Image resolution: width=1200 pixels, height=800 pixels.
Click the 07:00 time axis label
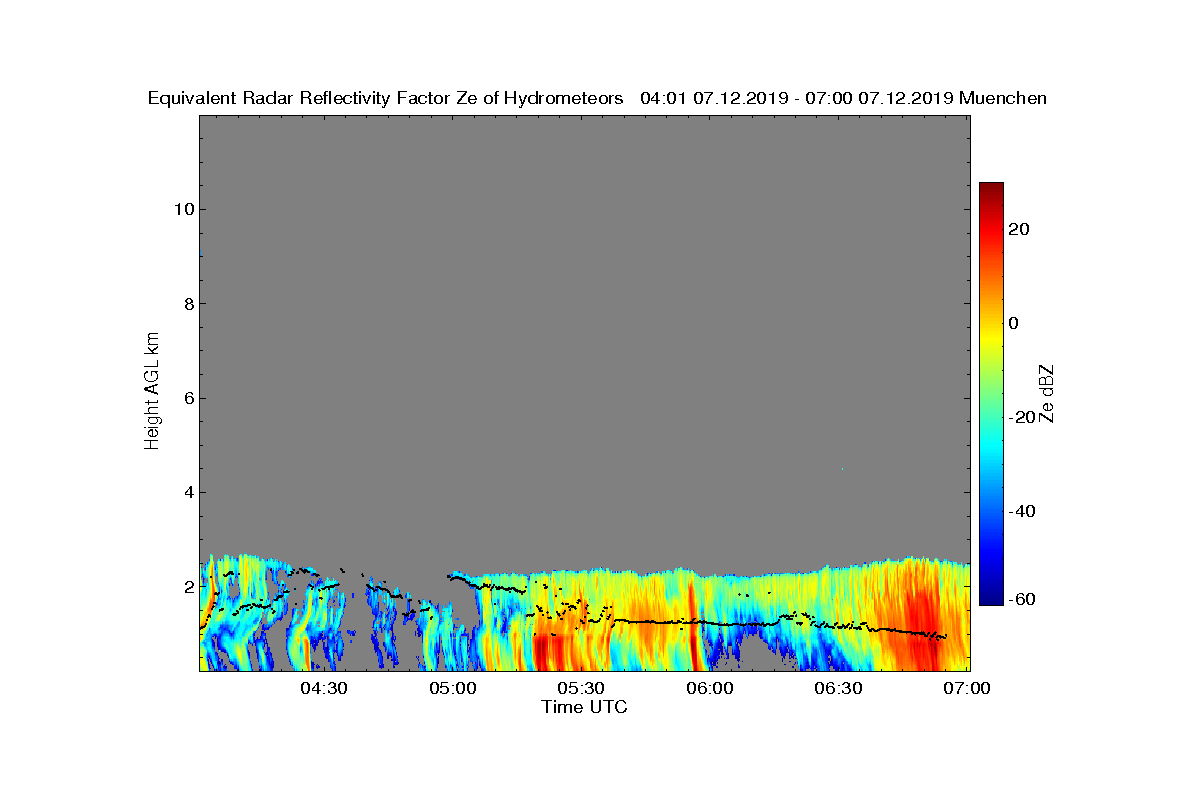[967, 689]
